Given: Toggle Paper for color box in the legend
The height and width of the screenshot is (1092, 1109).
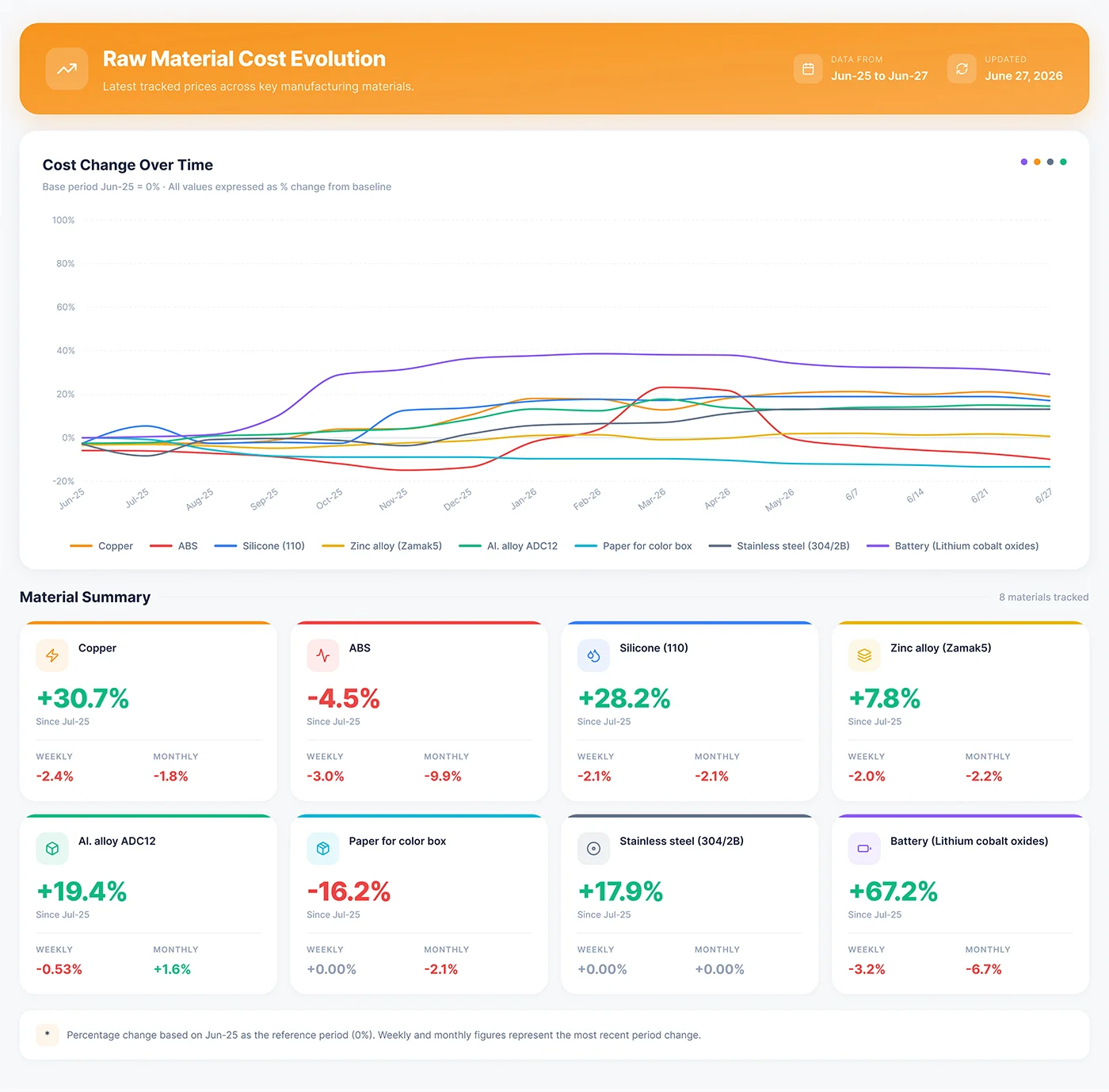Looking at the screenshot, I should 634,546.
